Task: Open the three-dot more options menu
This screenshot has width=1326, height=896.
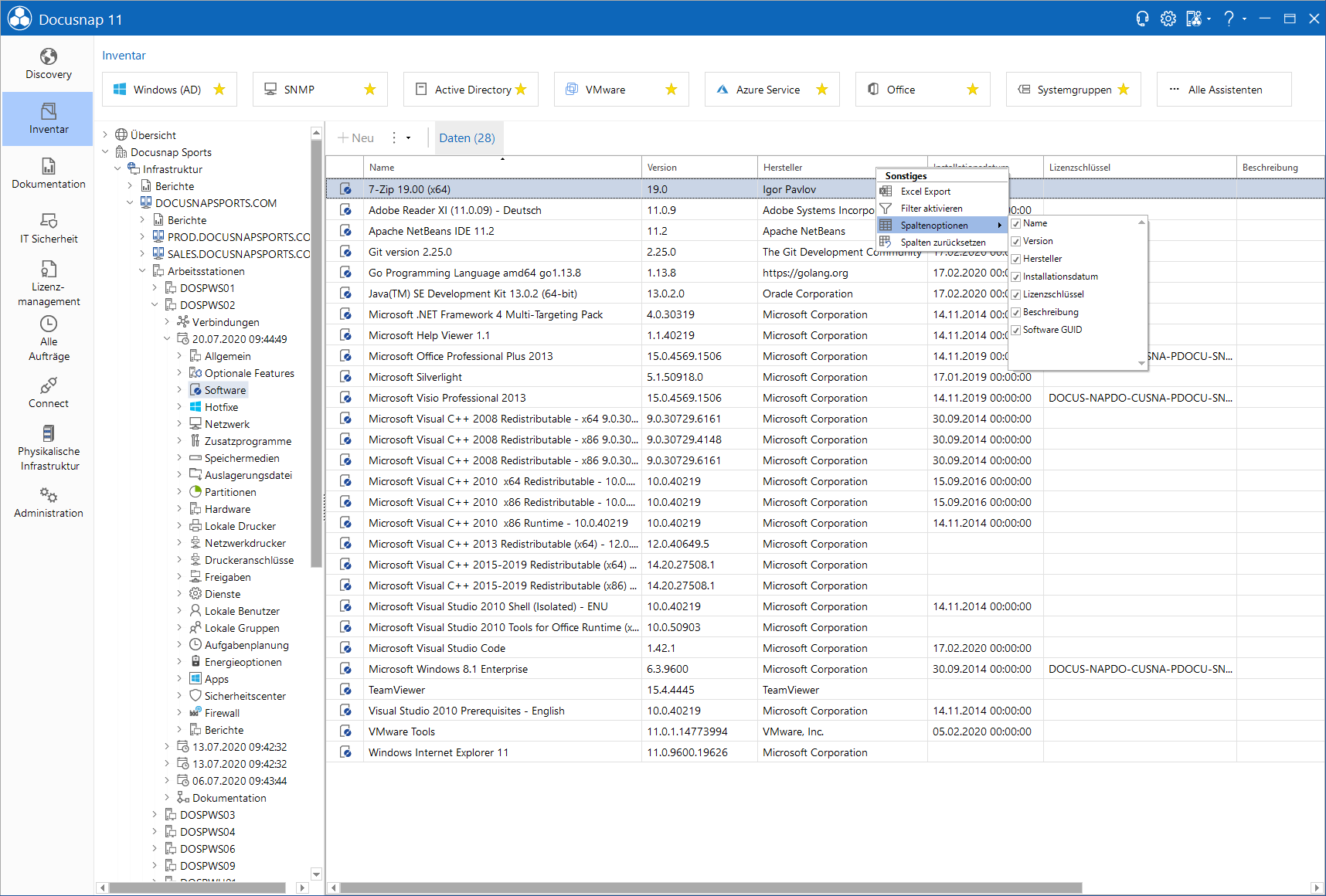Action: [x=394, y=137]
